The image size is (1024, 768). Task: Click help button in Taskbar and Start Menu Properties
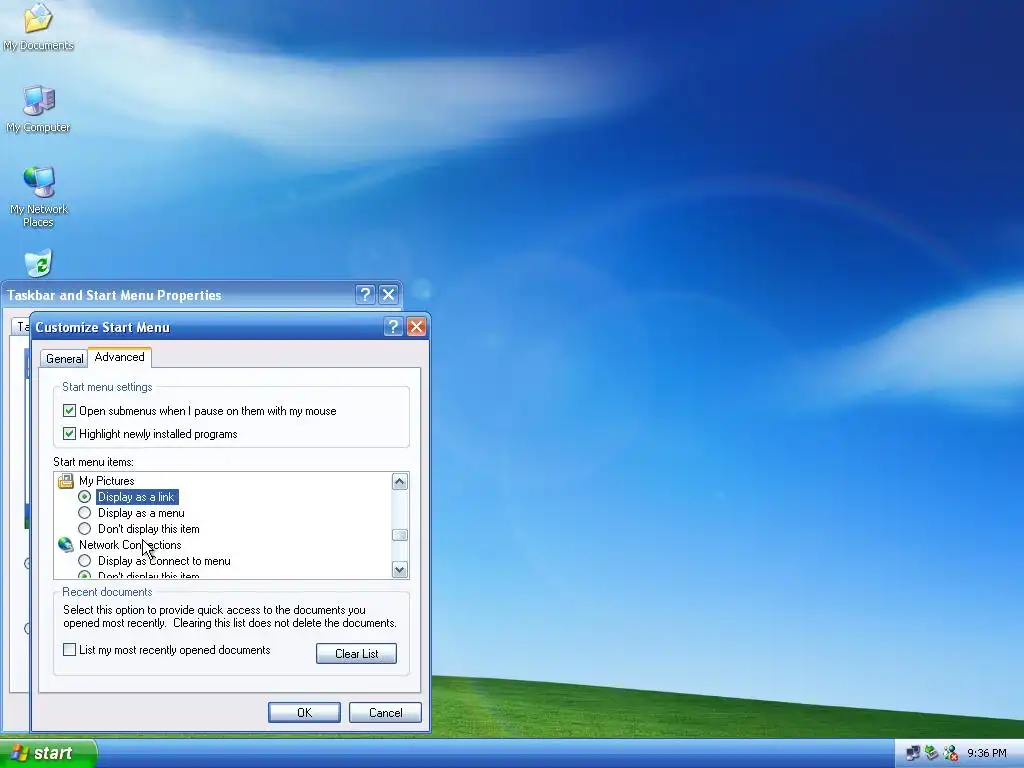point(365,295)
